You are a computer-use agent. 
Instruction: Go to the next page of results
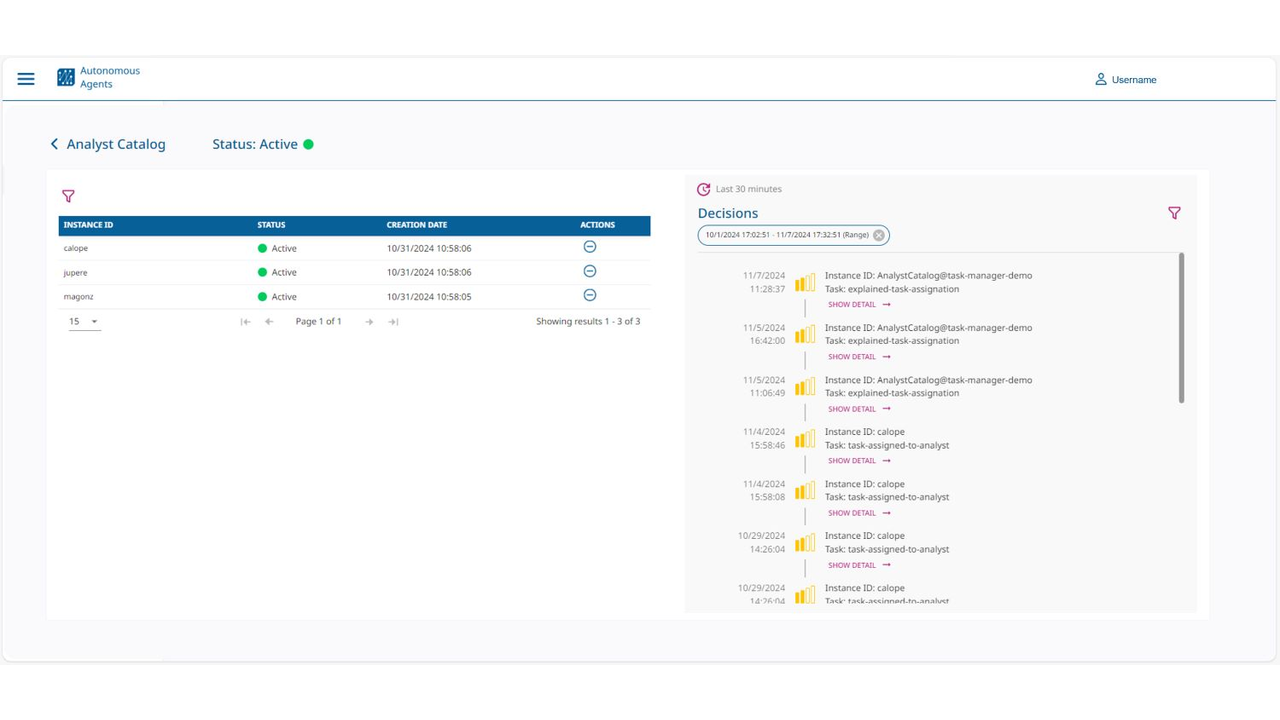tap(369, 322)
